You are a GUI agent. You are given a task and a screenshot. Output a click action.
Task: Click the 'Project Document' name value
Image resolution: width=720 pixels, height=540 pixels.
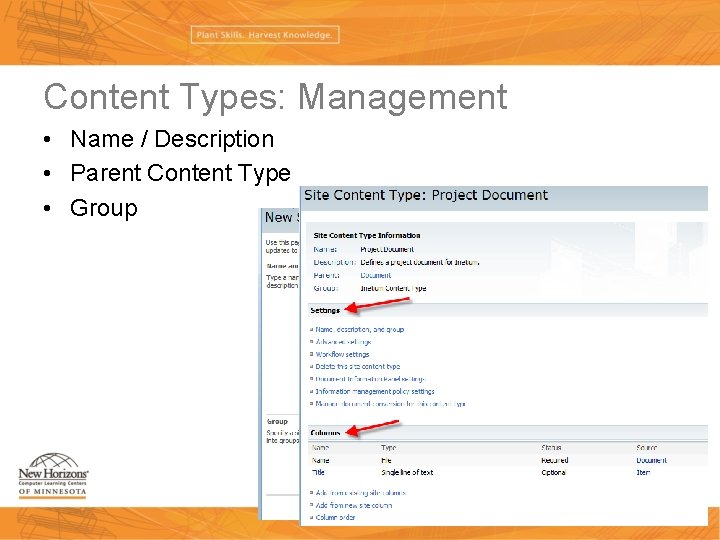pos(387,249)
